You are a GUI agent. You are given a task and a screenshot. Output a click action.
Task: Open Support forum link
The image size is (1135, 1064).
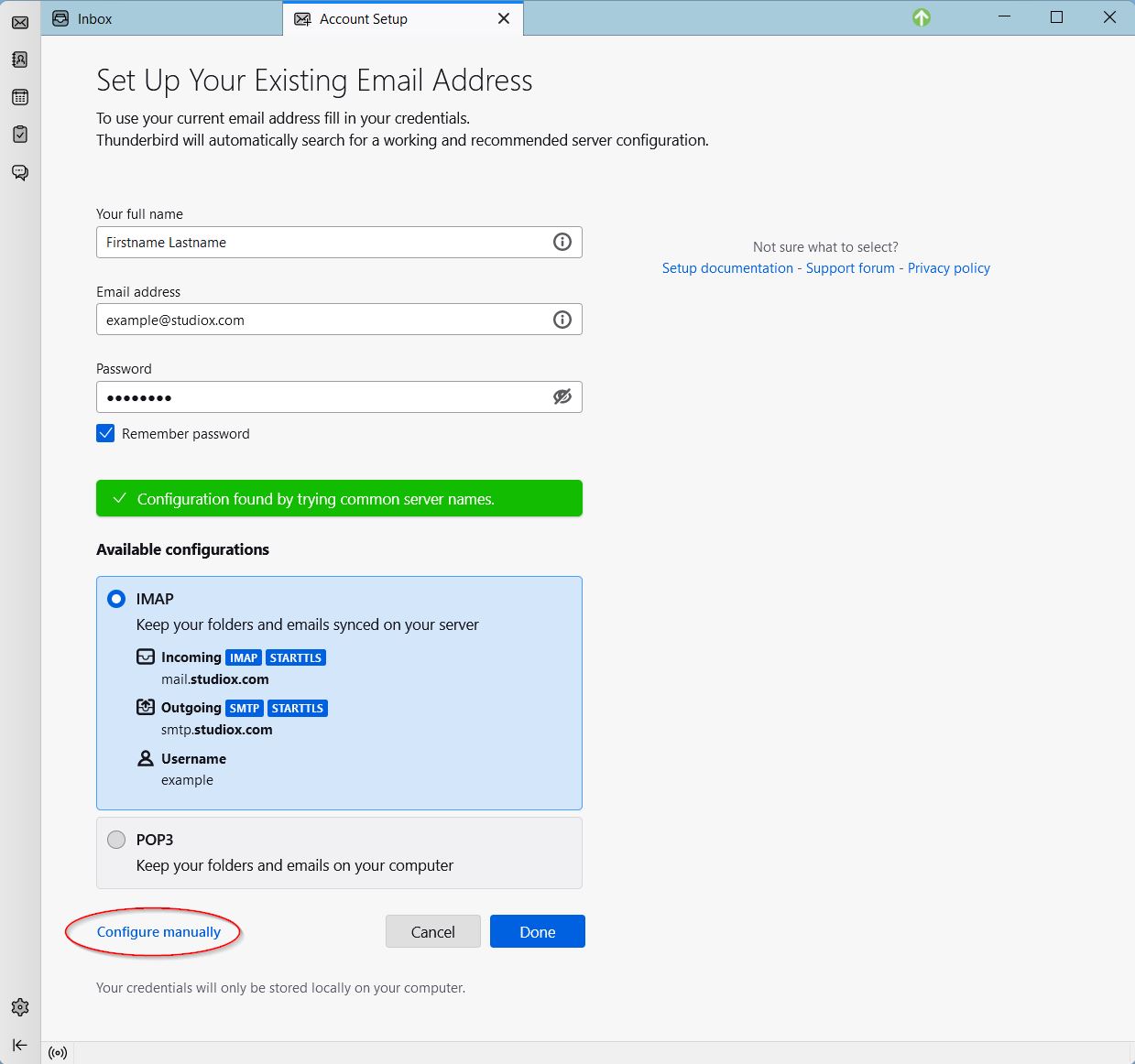(x=850, y=268)
